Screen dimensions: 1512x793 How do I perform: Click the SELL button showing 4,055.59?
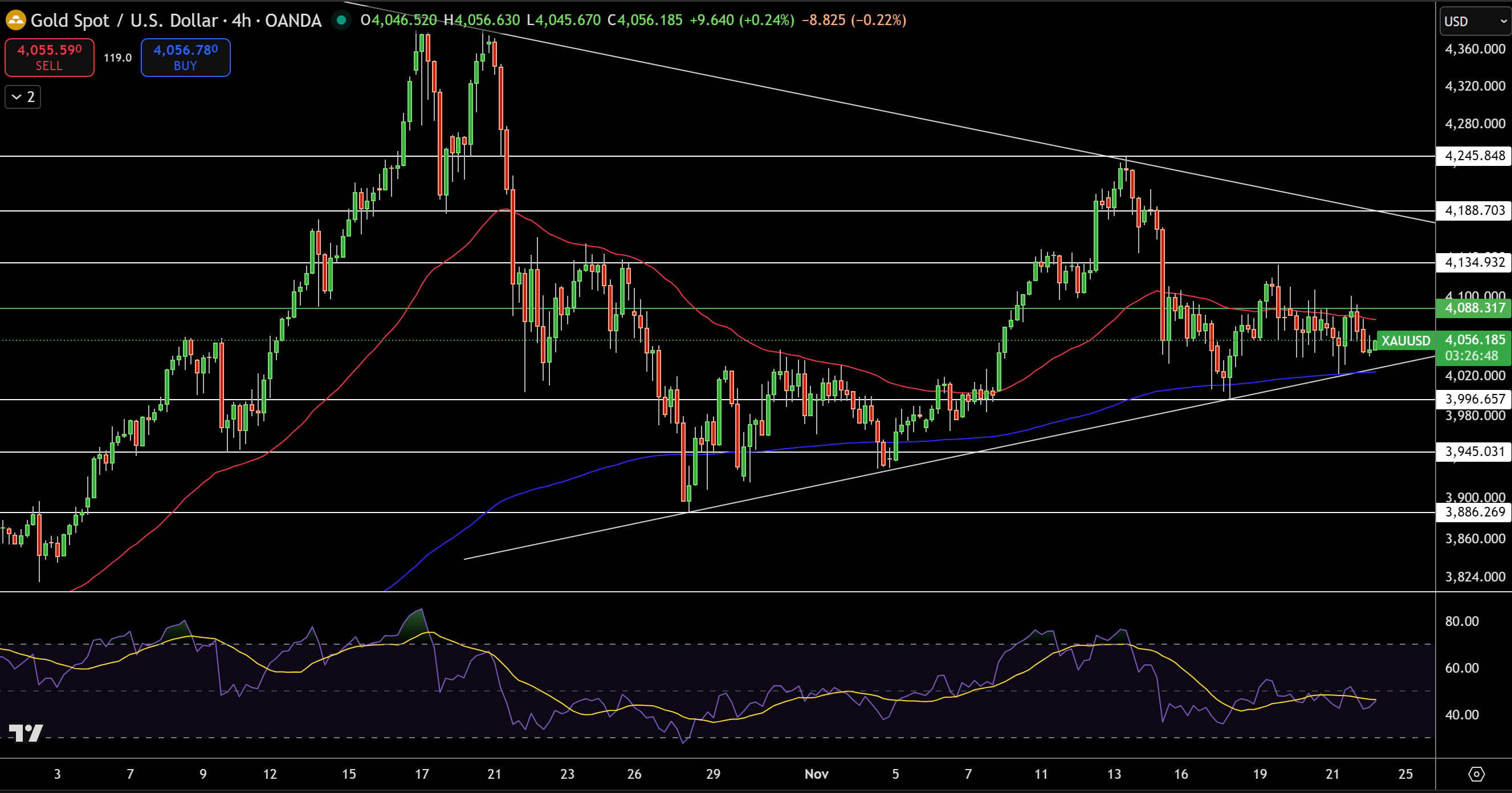tap(50, 58)
